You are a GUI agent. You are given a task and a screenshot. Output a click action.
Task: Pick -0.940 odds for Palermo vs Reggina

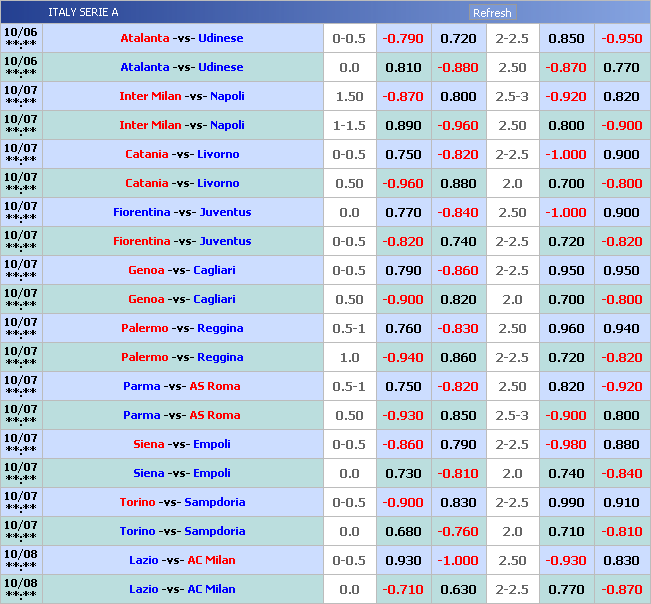[x=403, y=358]
